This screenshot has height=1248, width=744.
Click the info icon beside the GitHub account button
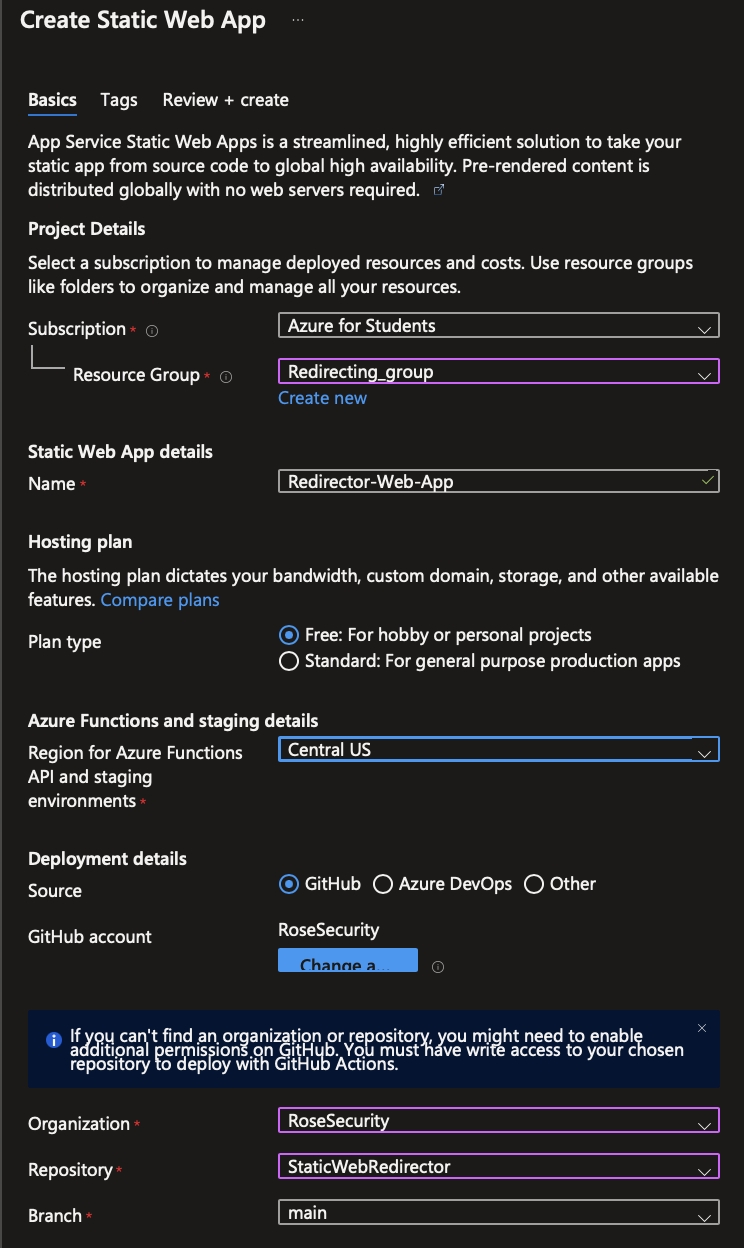coord(437,967)
